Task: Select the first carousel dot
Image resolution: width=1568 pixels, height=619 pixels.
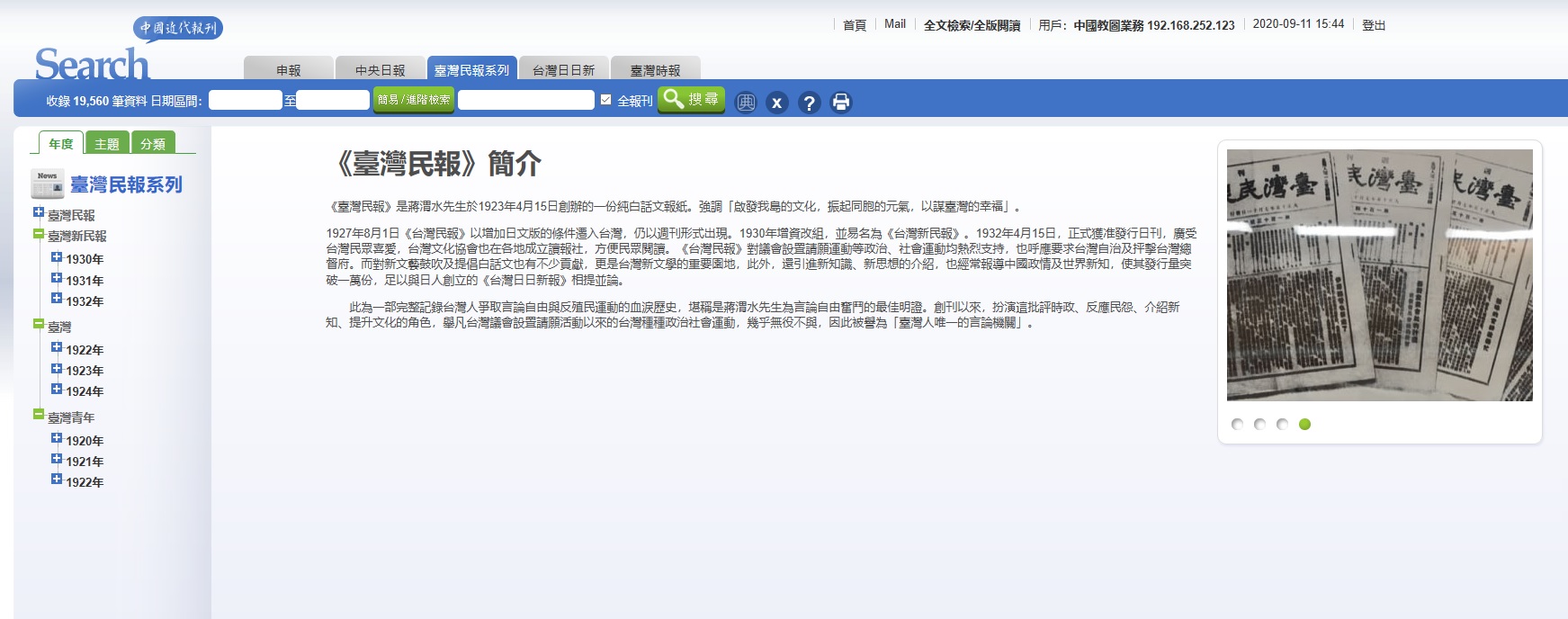Action: click(1237, 425)
